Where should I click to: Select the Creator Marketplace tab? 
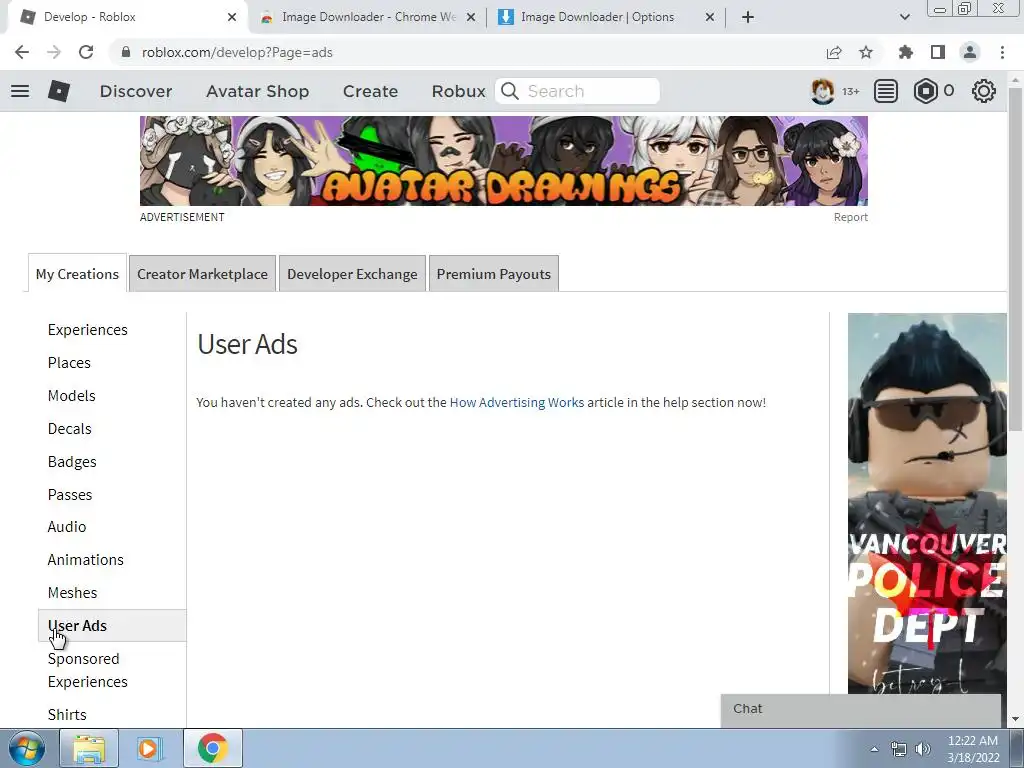tap(202, 274)
